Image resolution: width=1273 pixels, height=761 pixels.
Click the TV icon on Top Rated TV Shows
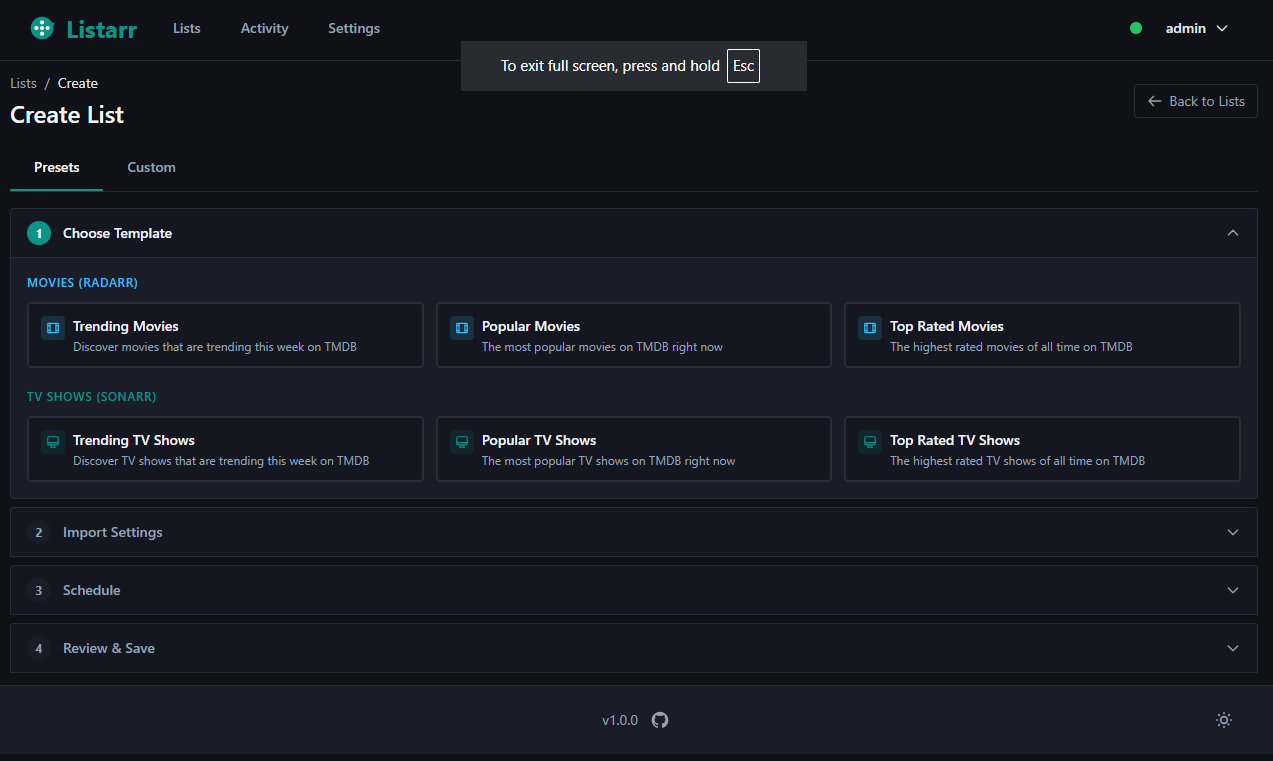[870, 441]
